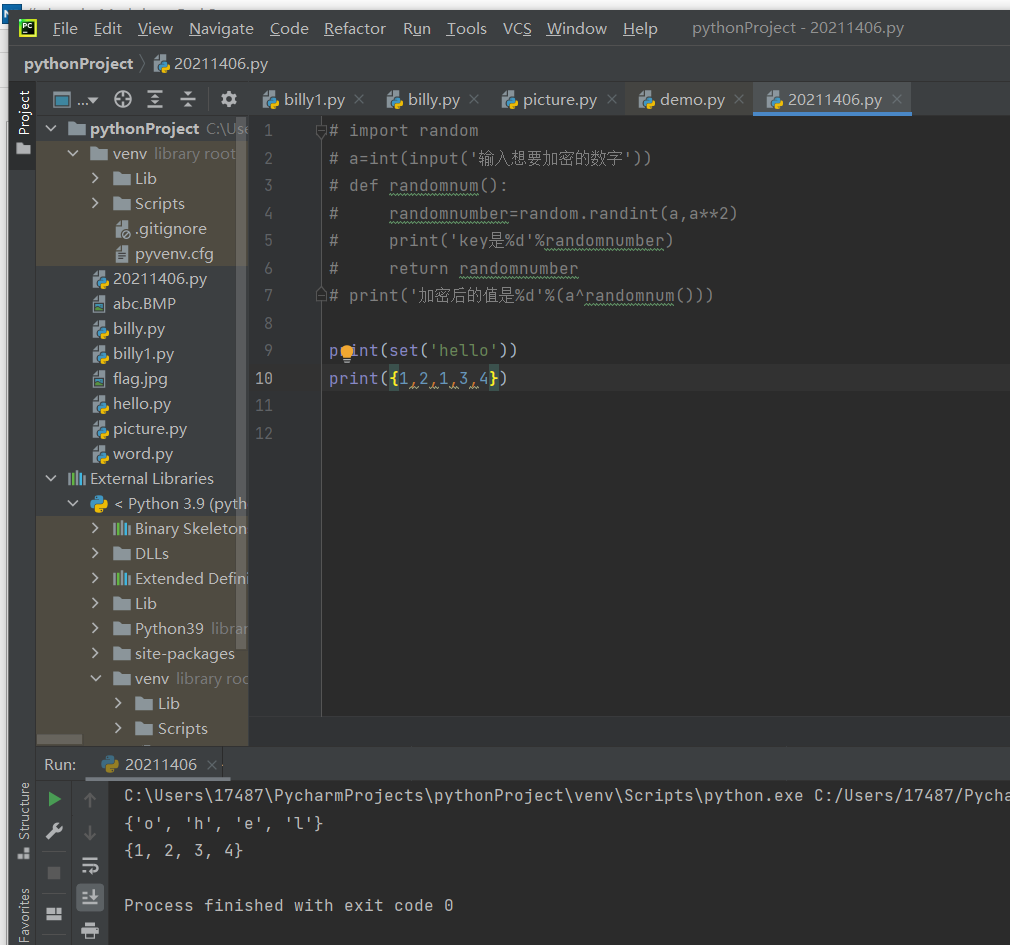Collapse the External Libraries node

tap(51, 479)
